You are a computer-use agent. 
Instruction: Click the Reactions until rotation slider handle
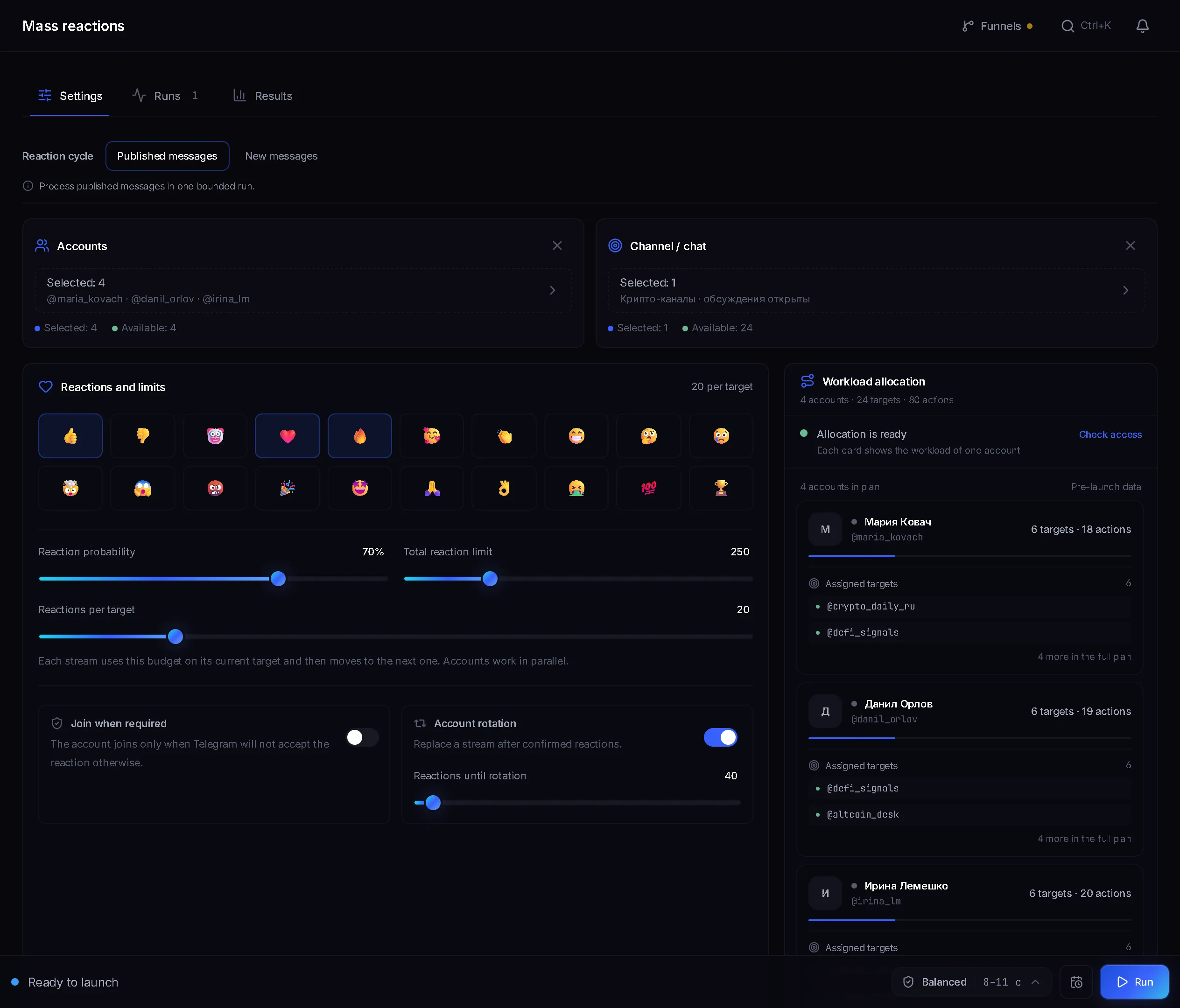point(433,802)
